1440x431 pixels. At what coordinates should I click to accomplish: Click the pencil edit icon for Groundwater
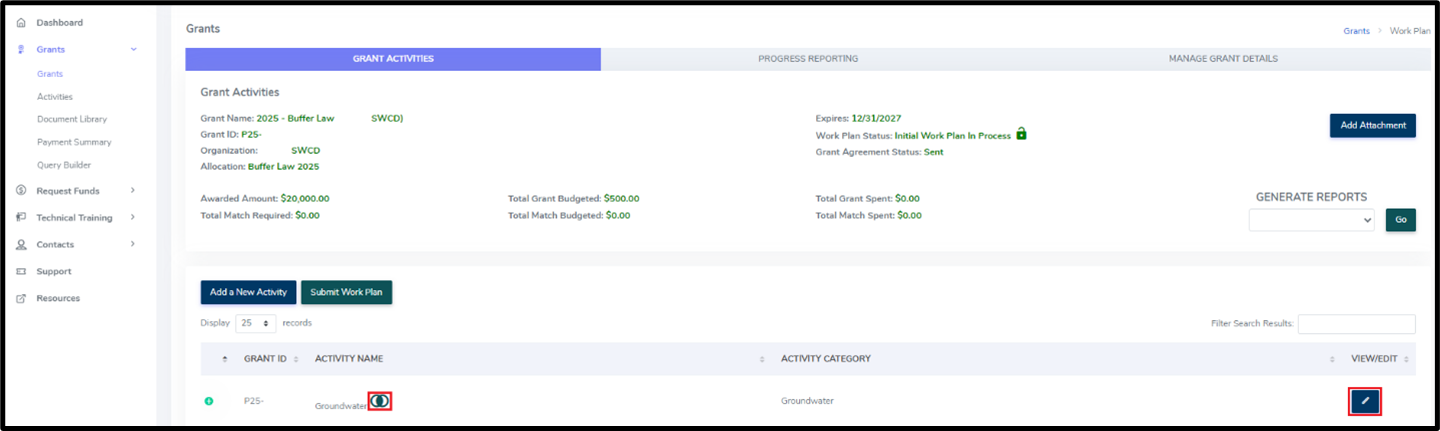click(x=1364, y=401)
